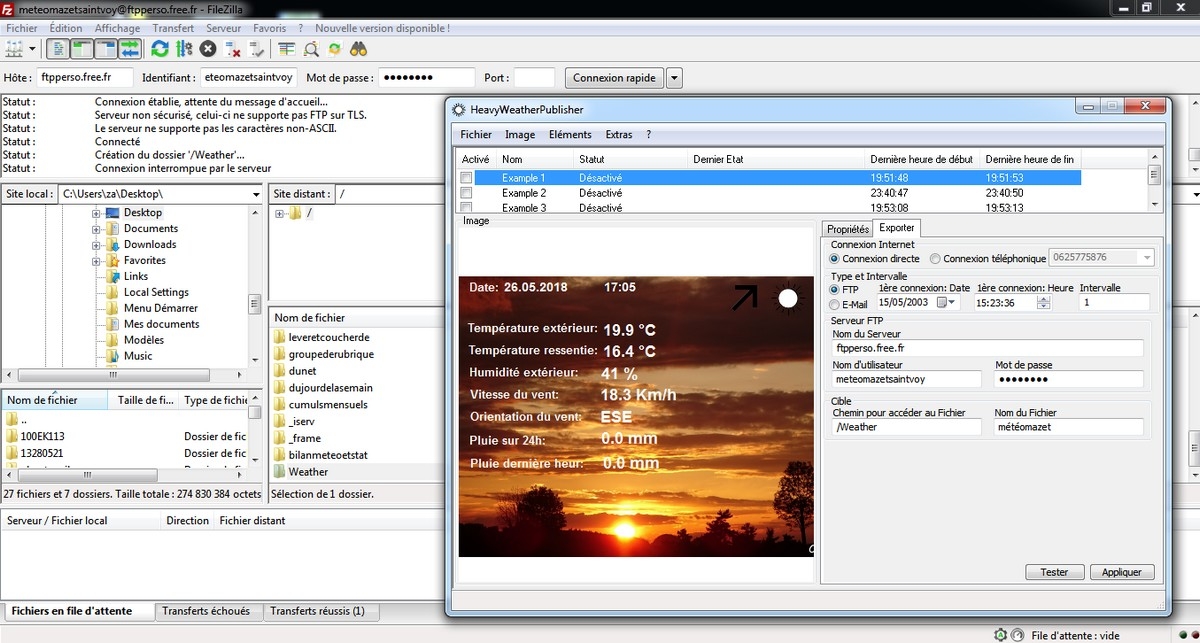Viewport: 1200px width, 643px height.
Task: Switch to the Transferts échoués tab
Action: tap(207, 611)
